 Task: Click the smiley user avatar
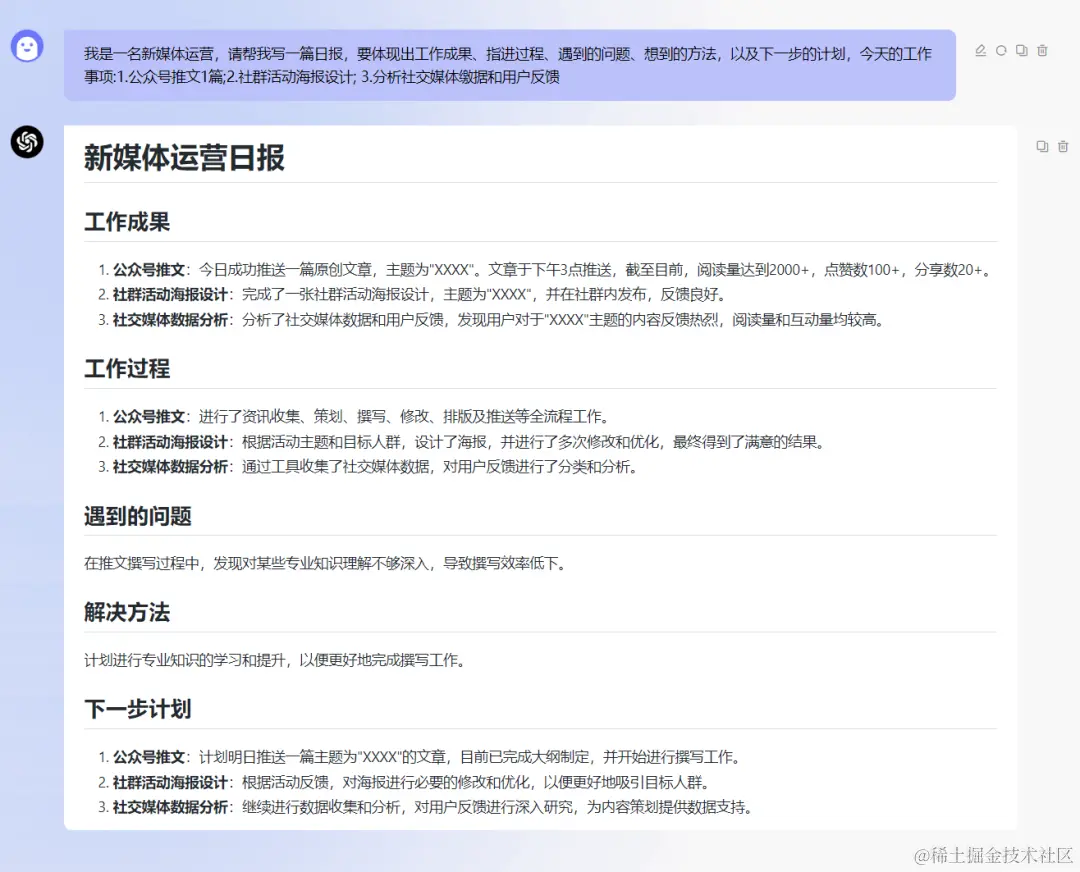[x=26, y=47]
